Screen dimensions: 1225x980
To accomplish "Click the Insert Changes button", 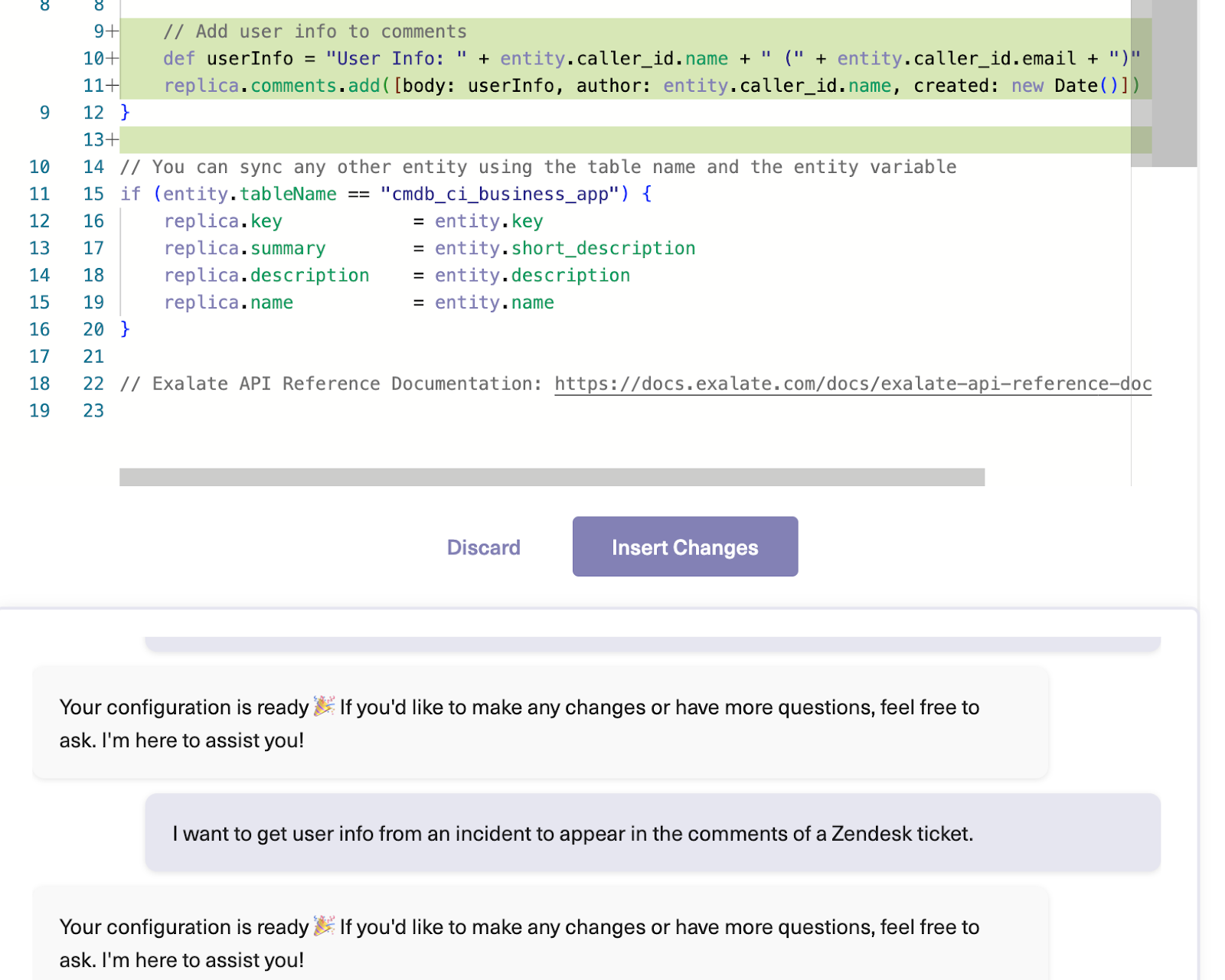I will (684, 547).
